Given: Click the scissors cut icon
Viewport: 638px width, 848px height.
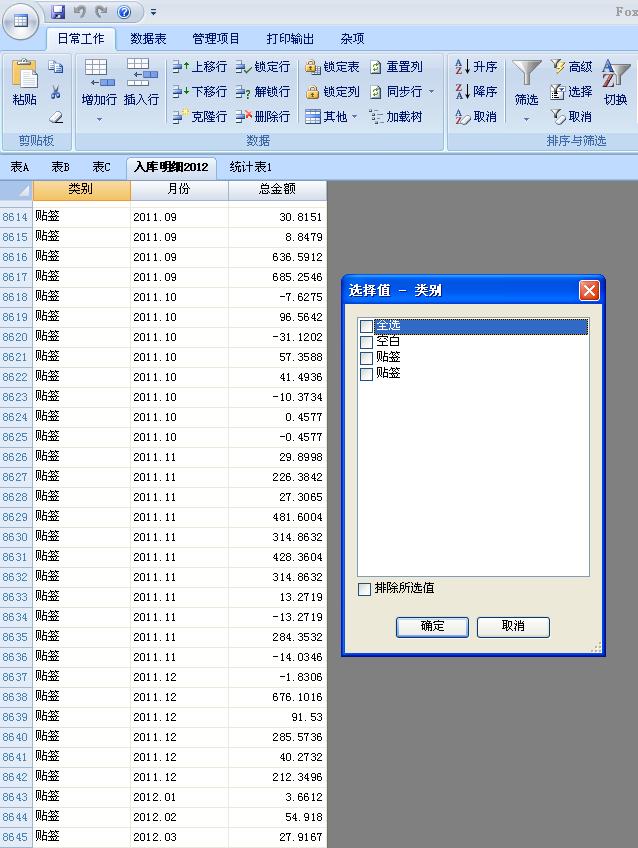Looking at the screenshot, I should [56, 92].
